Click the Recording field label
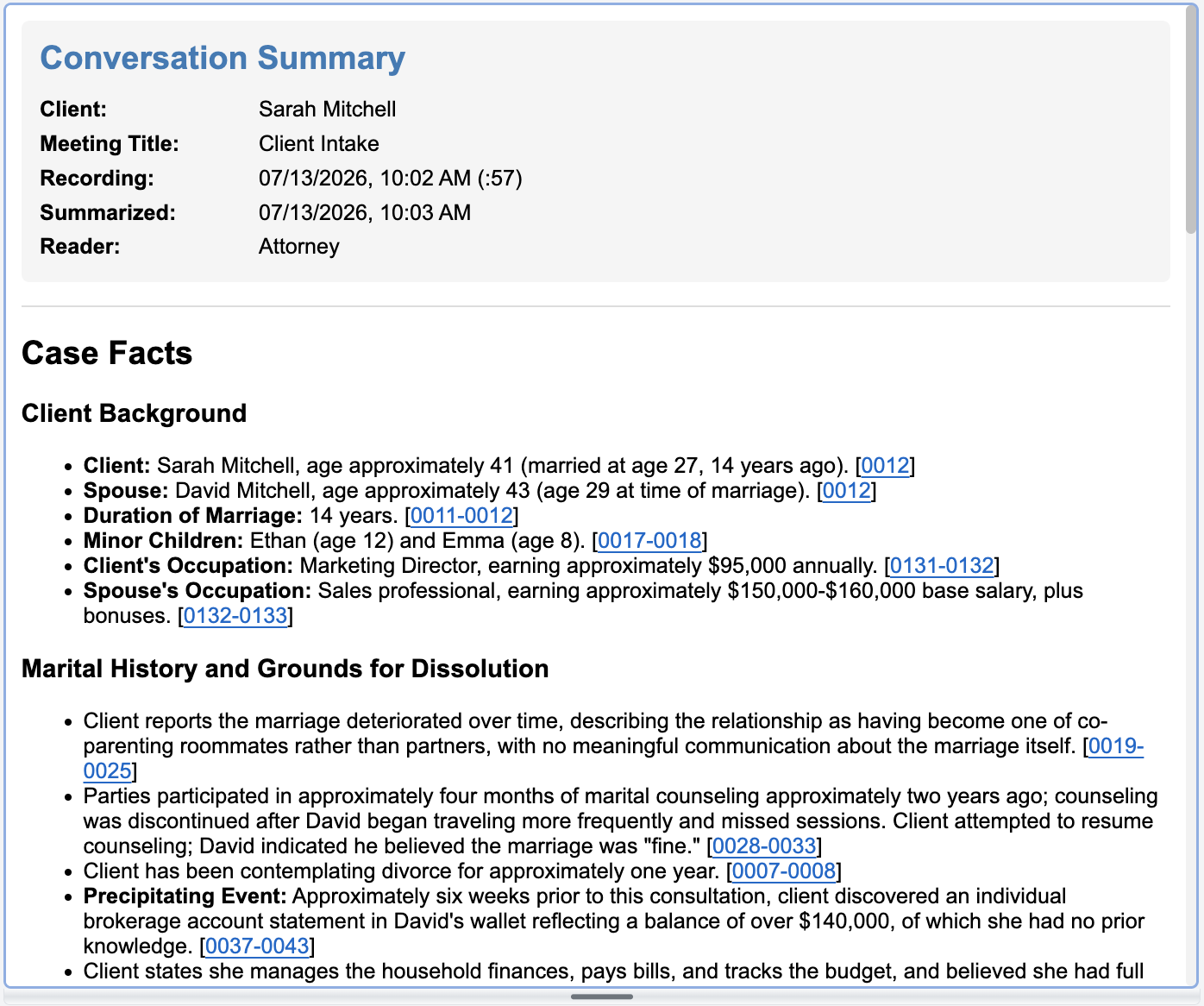Screen dimensions: 1204x1006 tap(97, 179)
